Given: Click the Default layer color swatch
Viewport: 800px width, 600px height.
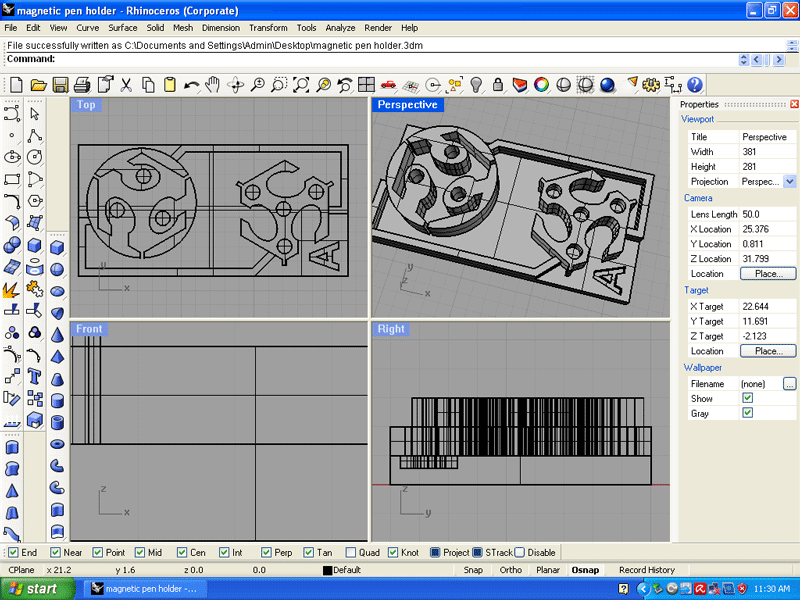Looking at the screenshot, I should coord(328,570).
